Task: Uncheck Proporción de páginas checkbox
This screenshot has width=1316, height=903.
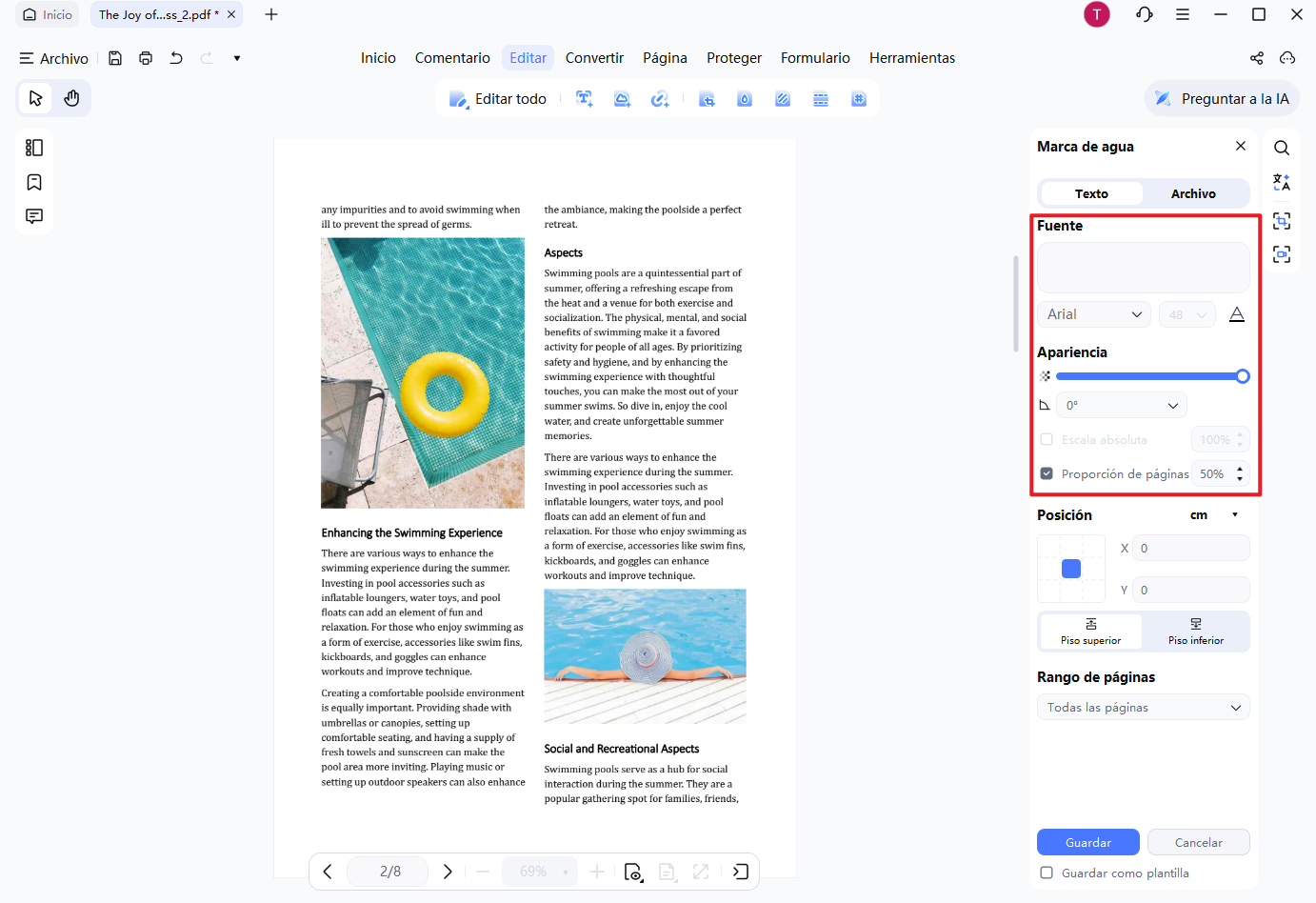Action: (1047, 473)
